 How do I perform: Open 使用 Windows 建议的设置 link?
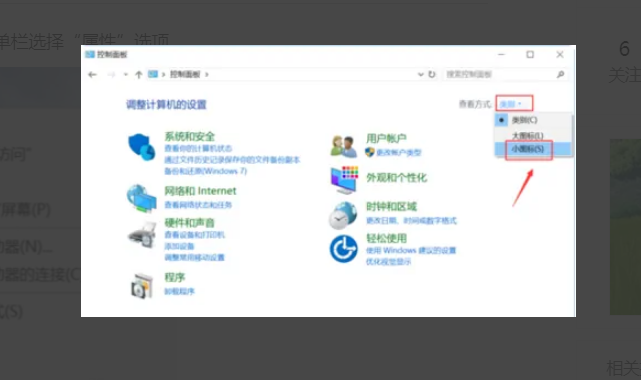tap(411, 250)
